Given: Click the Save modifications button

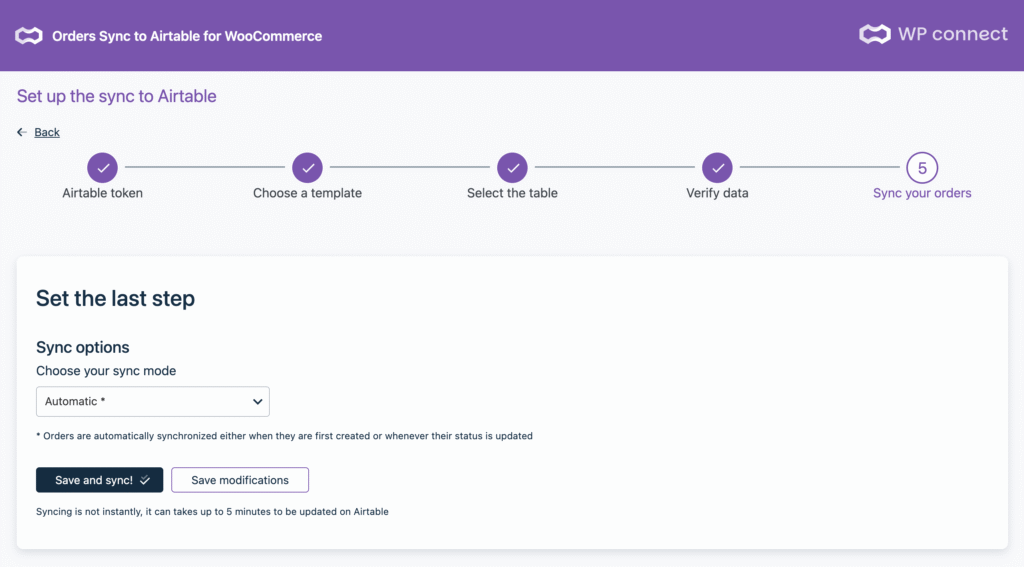Looking at the screenshot, I should [x=240, y=480].
